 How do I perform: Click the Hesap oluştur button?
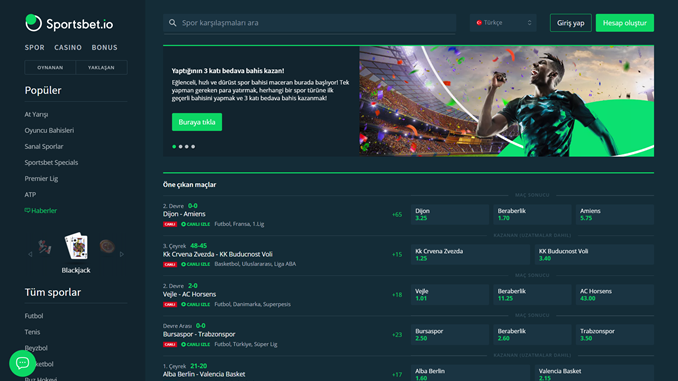click(x=625, y=23)
